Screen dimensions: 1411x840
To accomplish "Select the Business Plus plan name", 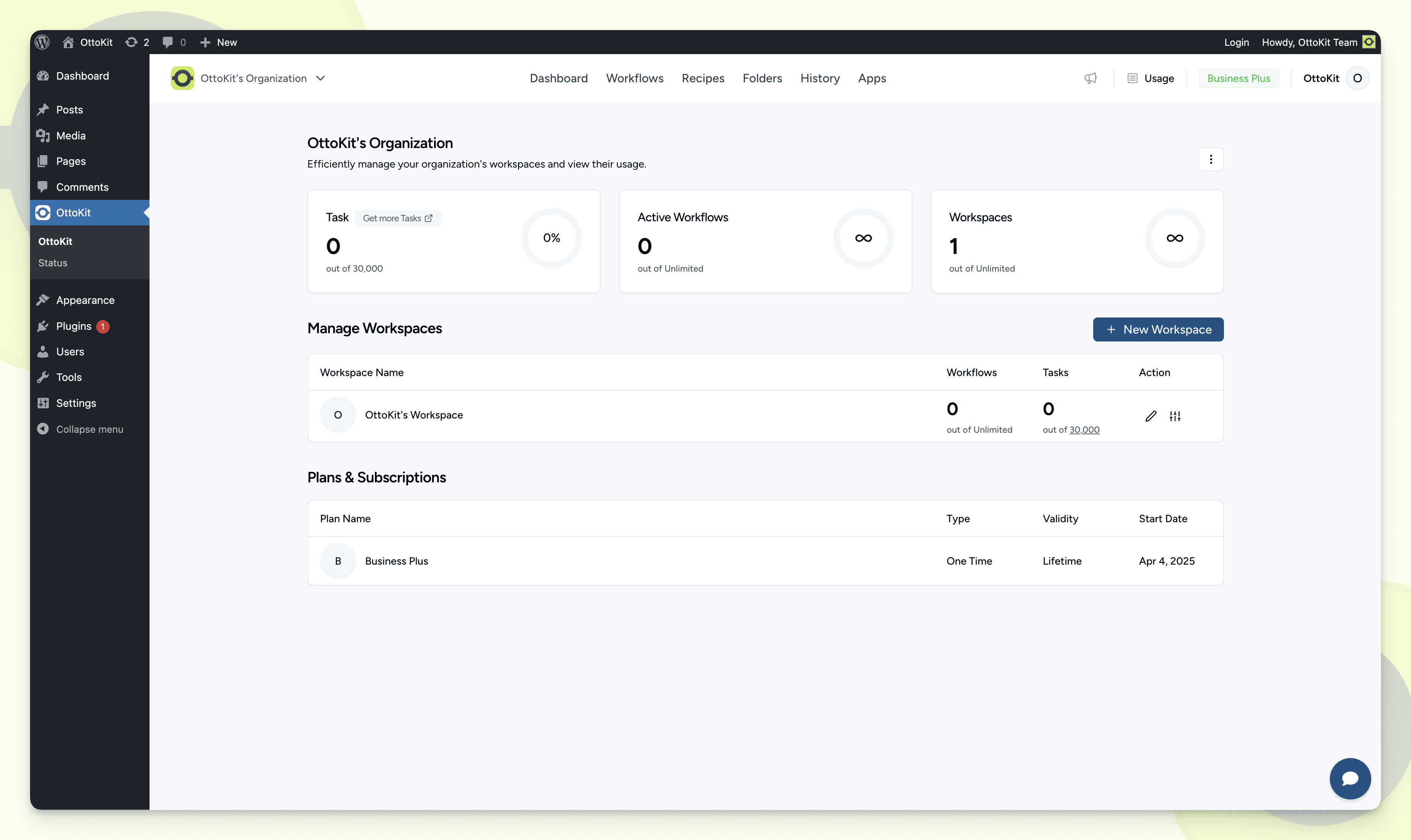I will (x=396, y=561).
